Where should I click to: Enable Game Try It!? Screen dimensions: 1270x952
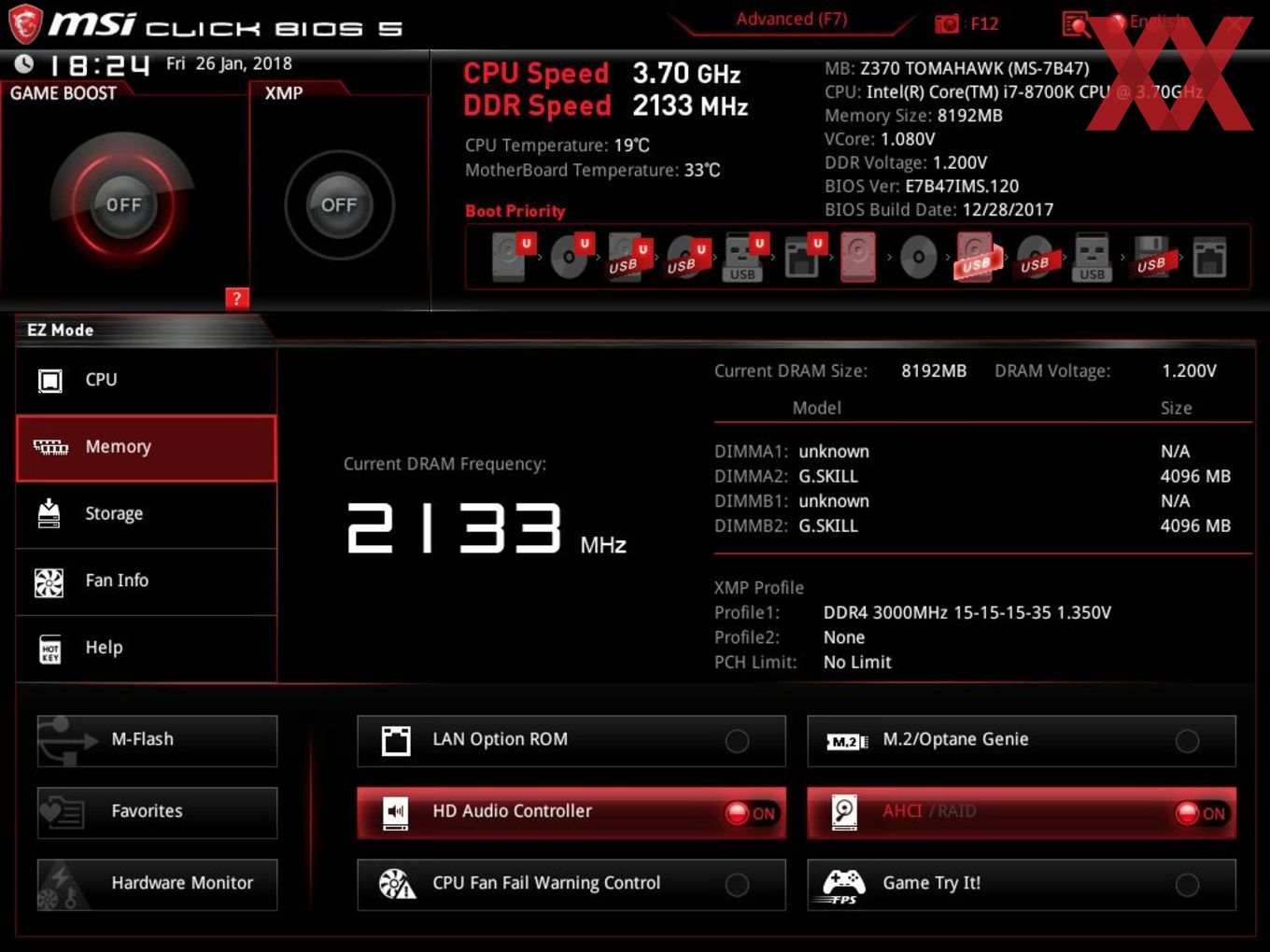(x=1022, y=885)
